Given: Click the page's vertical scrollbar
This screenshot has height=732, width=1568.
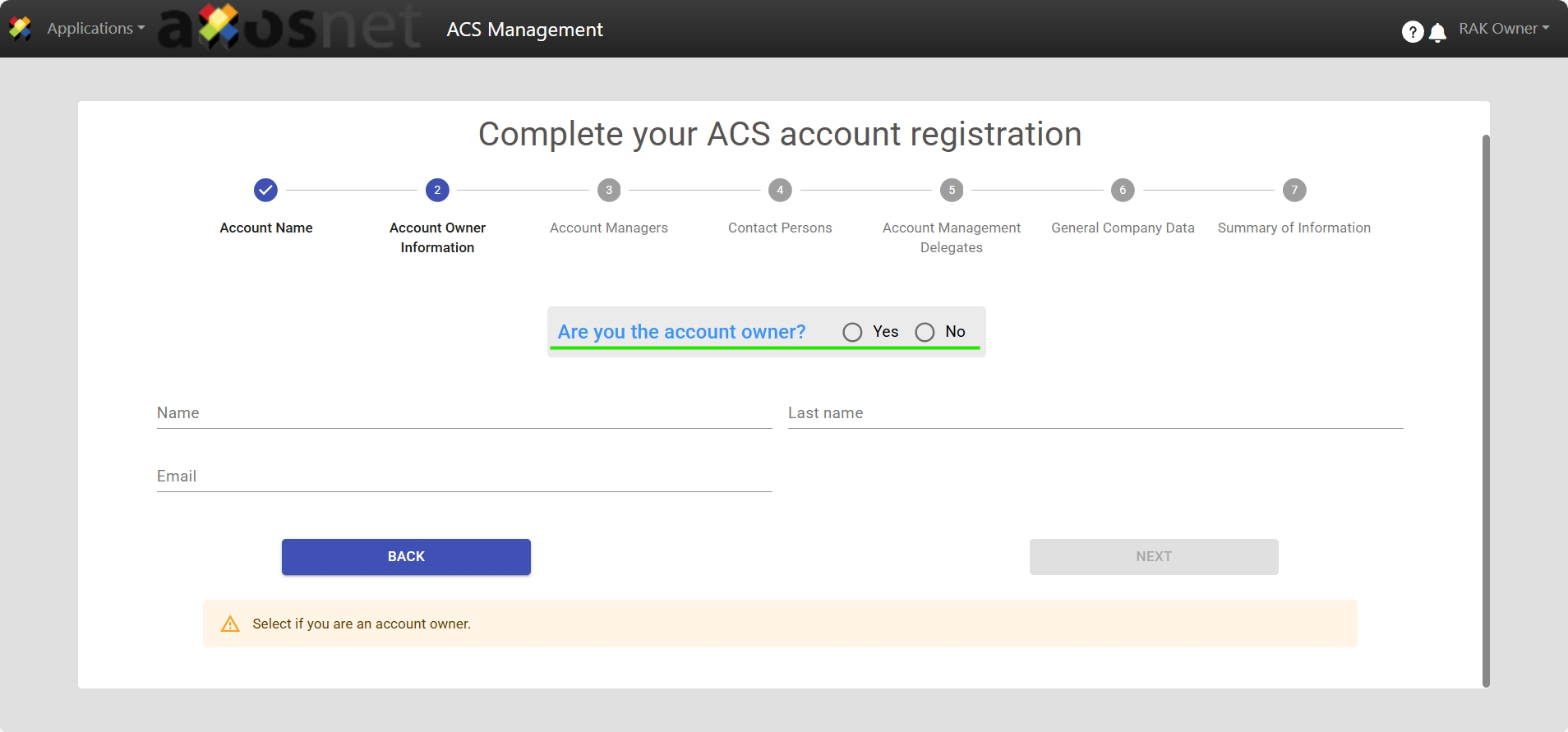Looking at the screenshot, I should 1485,409.
